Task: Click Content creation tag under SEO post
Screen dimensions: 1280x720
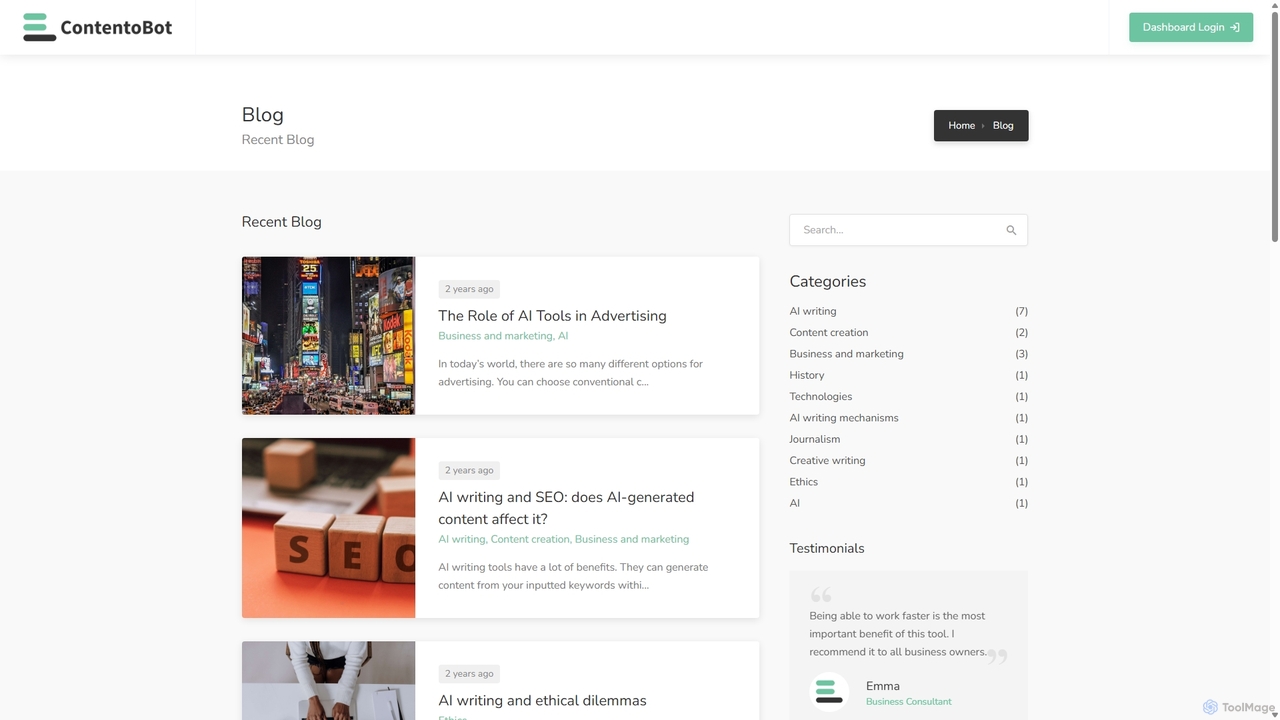Action: point(530,539)
